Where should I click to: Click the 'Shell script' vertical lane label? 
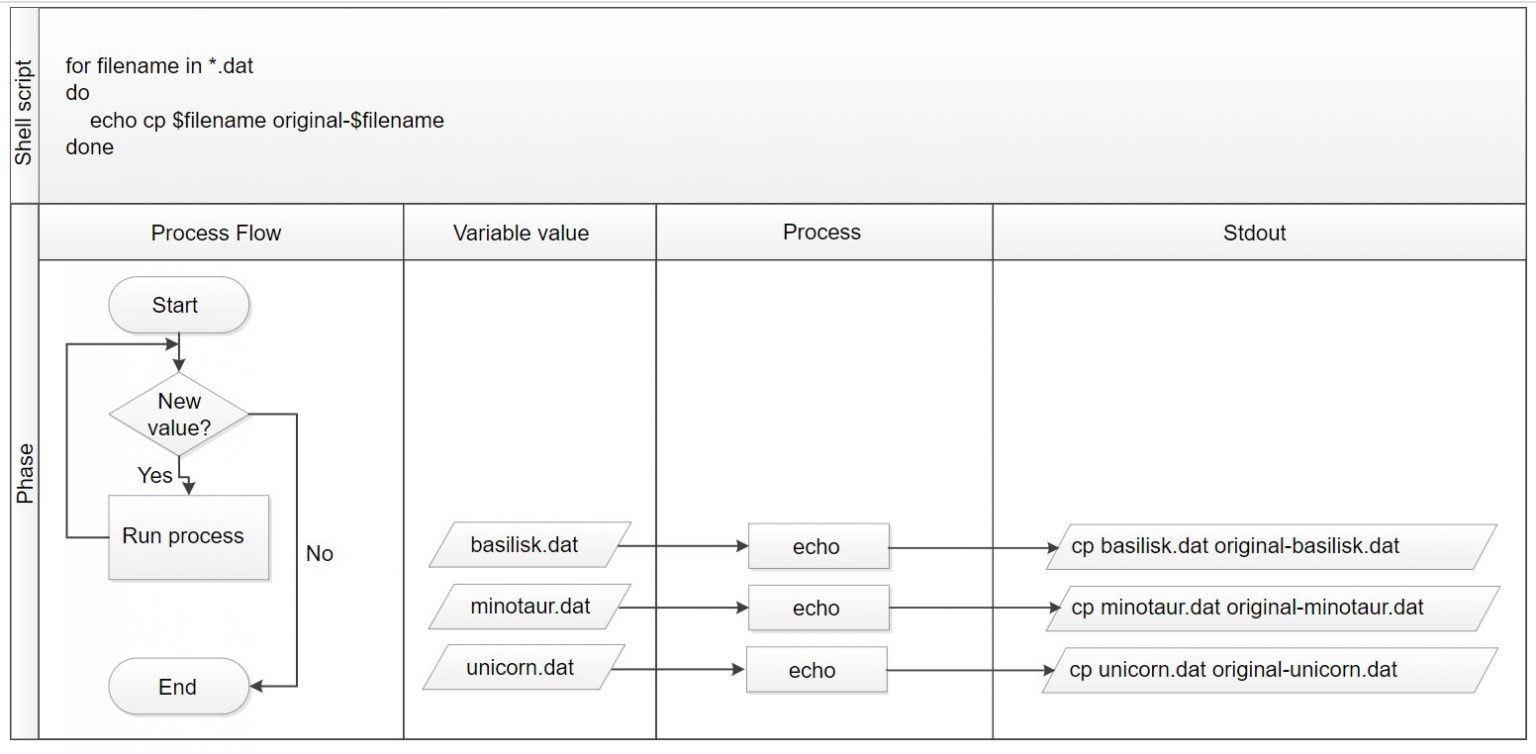click(x=24, y=112)
